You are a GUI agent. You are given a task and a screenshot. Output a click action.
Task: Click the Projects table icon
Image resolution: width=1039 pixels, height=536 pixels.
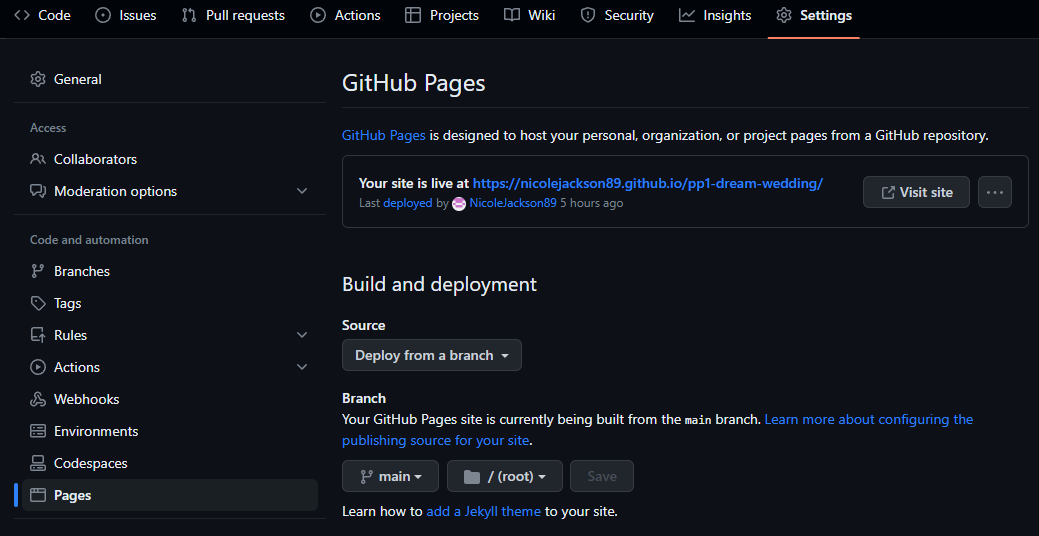413,15
